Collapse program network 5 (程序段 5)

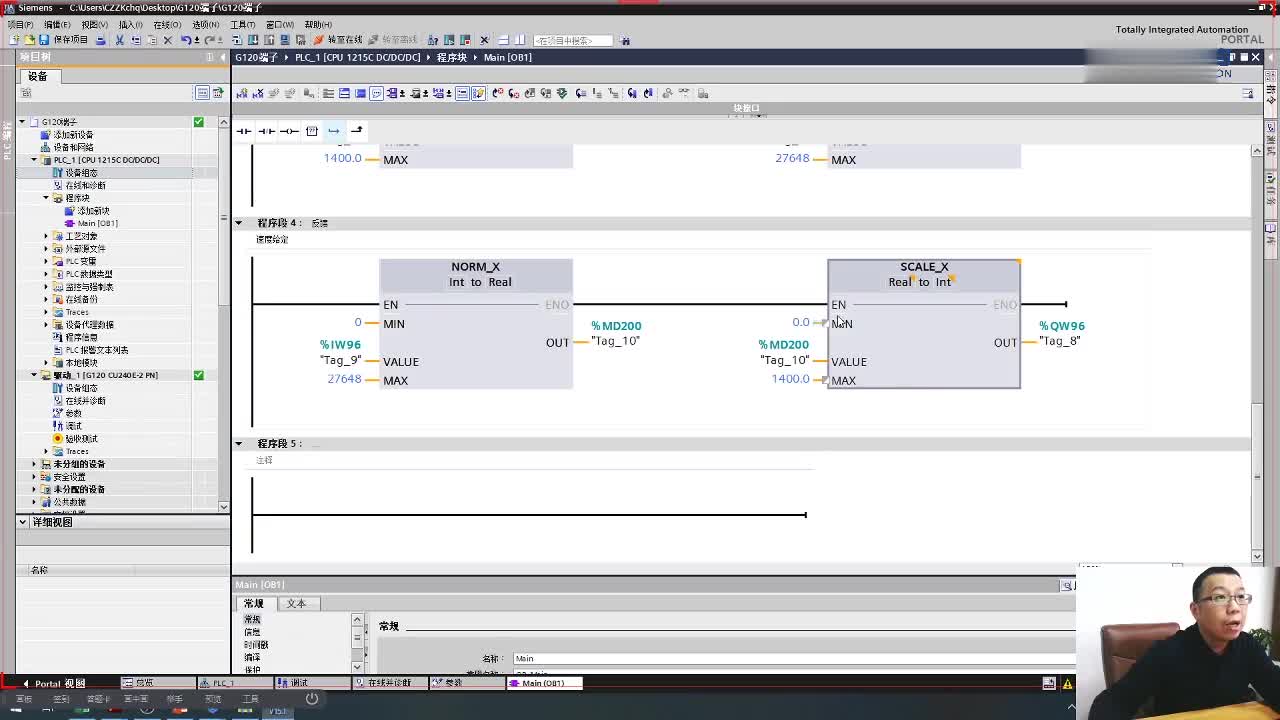238,443
